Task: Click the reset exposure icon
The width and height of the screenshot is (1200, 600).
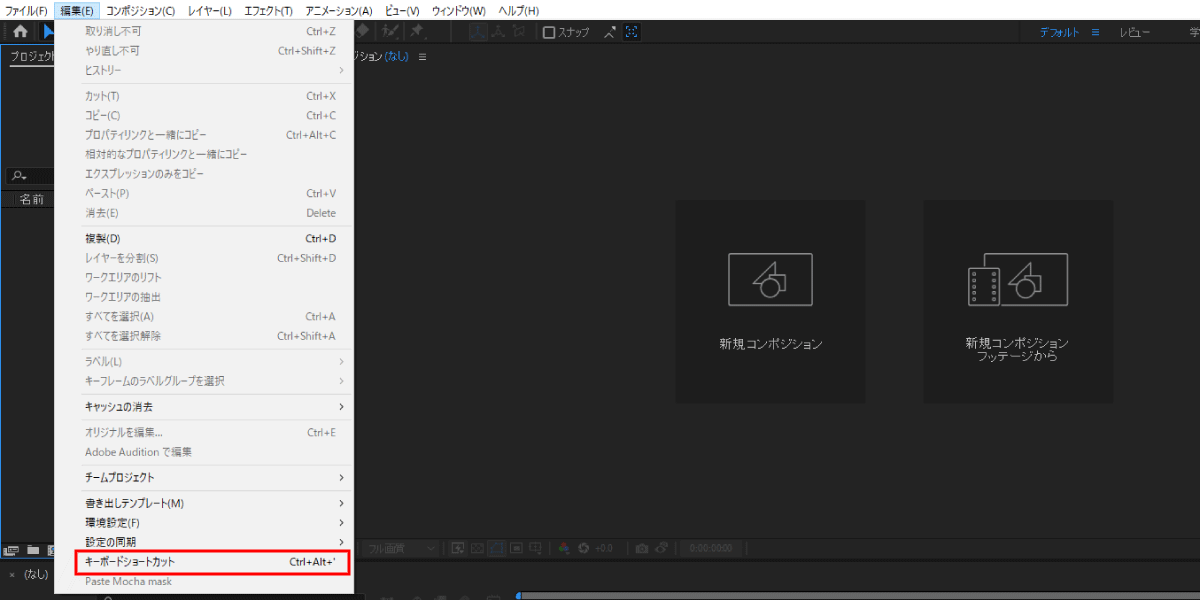Action: 583,548
